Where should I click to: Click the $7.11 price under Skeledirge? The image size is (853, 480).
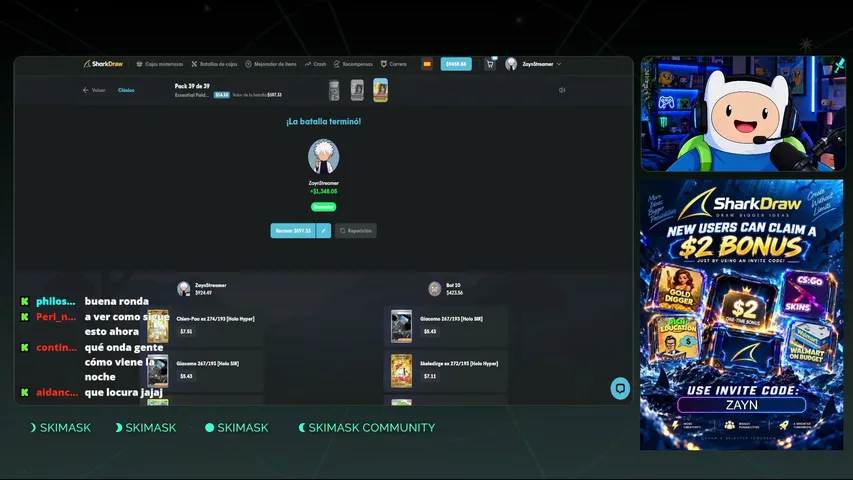click(430, 376)
